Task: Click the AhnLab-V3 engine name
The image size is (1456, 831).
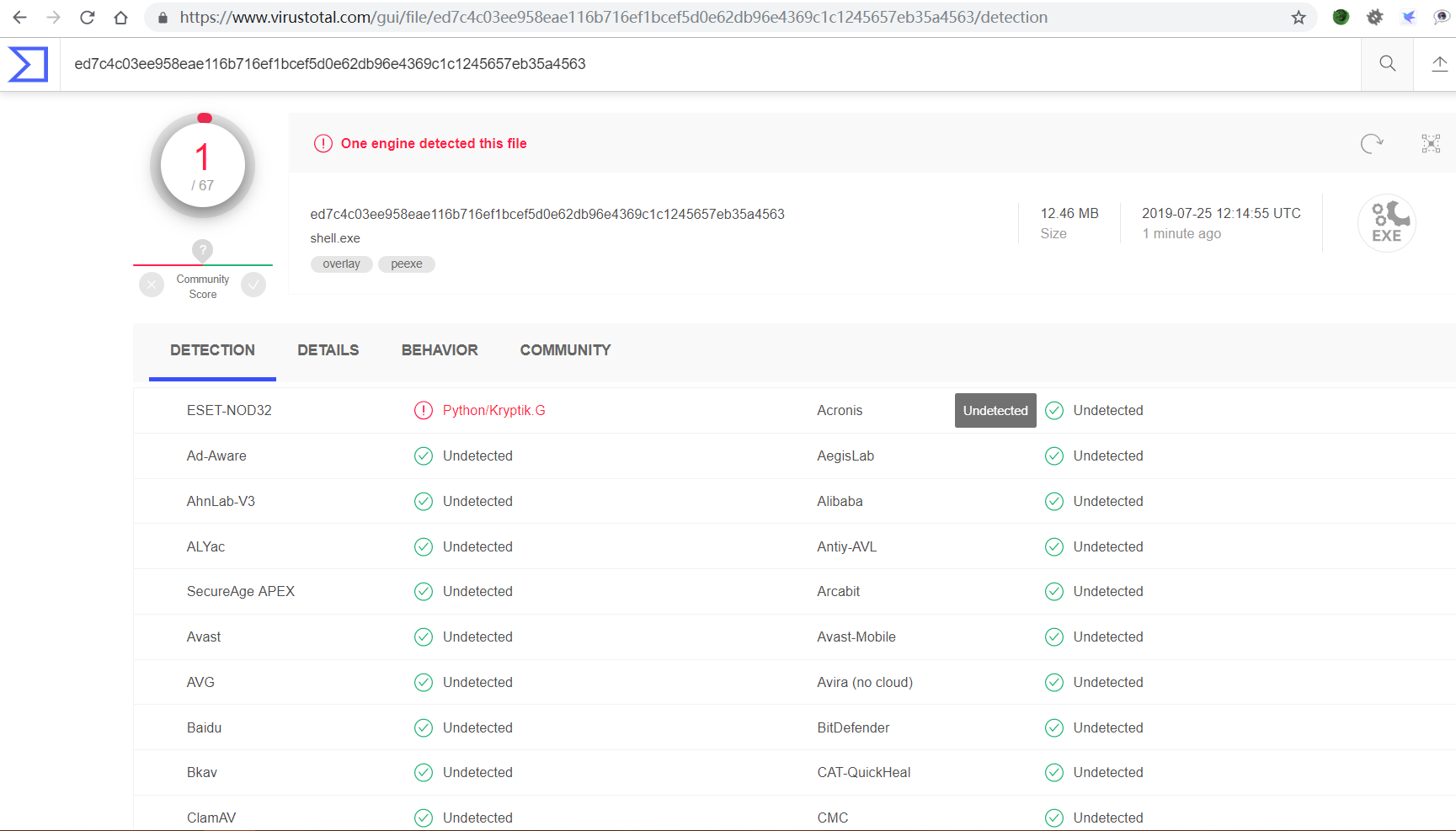Action: (221, 501)
